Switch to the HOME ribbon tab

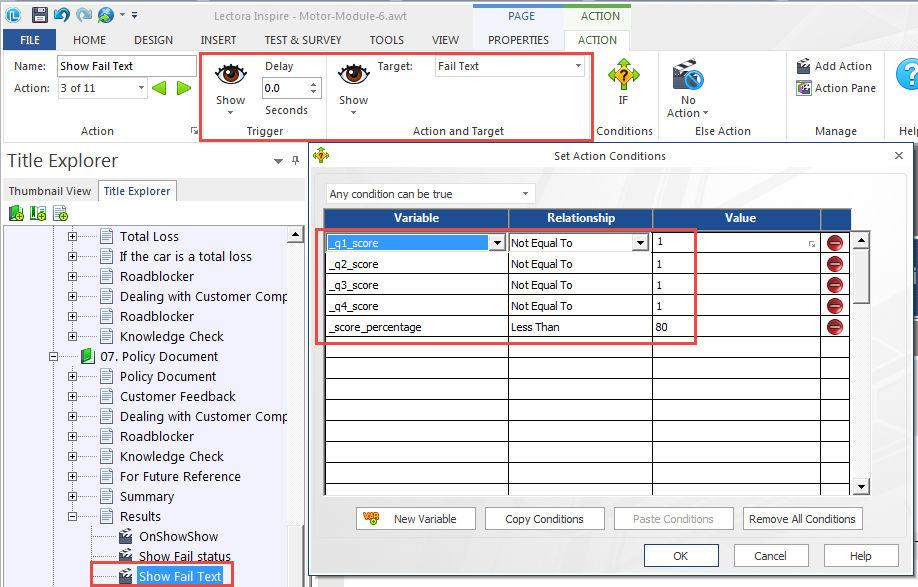(x=90, y=40)
